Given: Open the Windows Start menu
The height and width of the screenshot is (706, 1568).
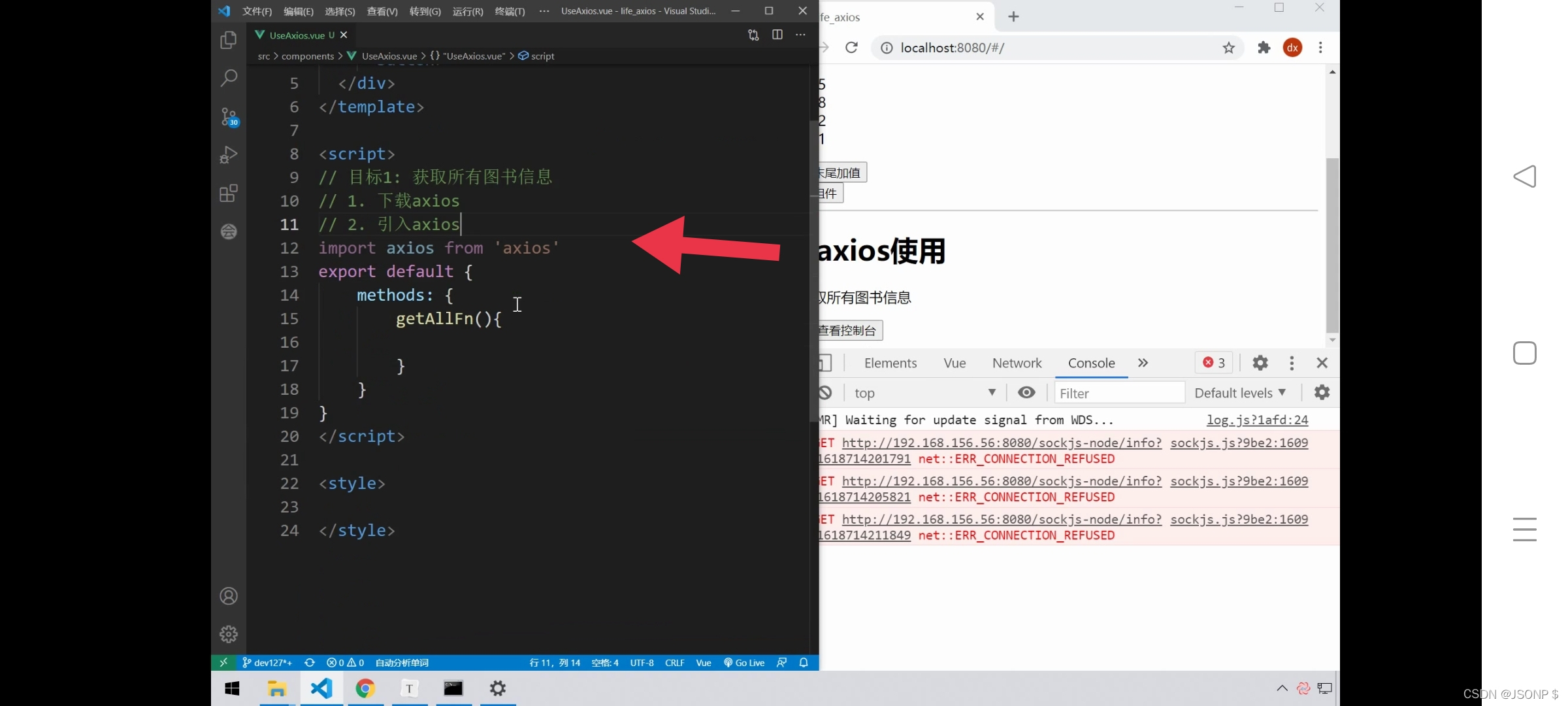Looking at the screenshot, I should click(x=232, y=688).
